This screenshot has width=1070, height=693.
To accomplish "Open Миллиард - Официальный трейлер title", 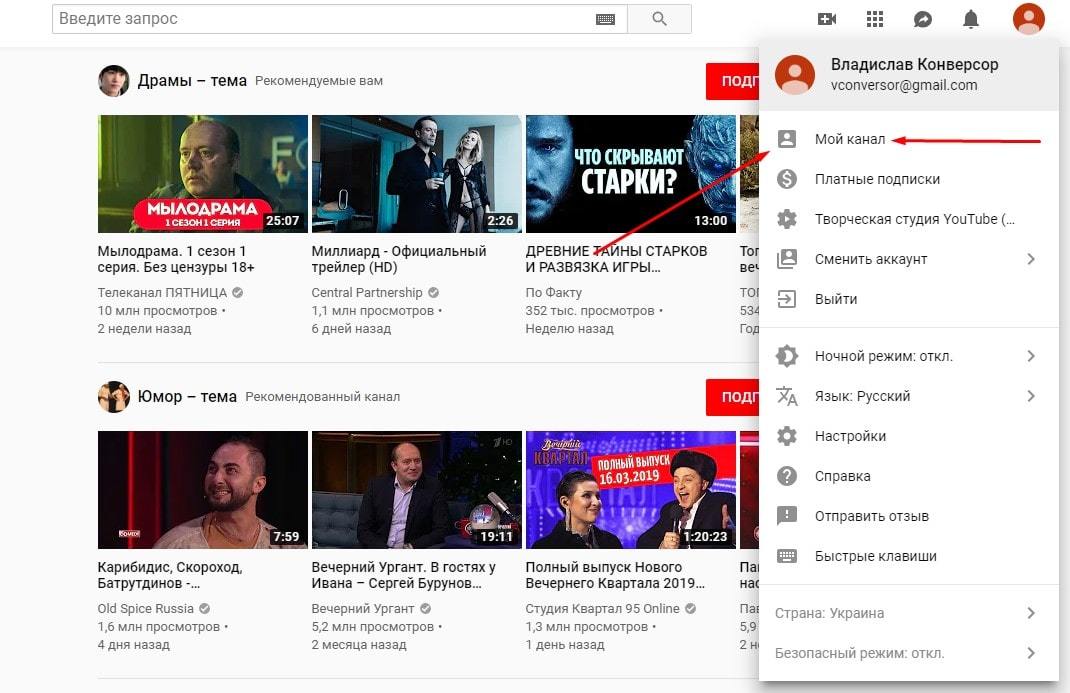I will point(399,259).
